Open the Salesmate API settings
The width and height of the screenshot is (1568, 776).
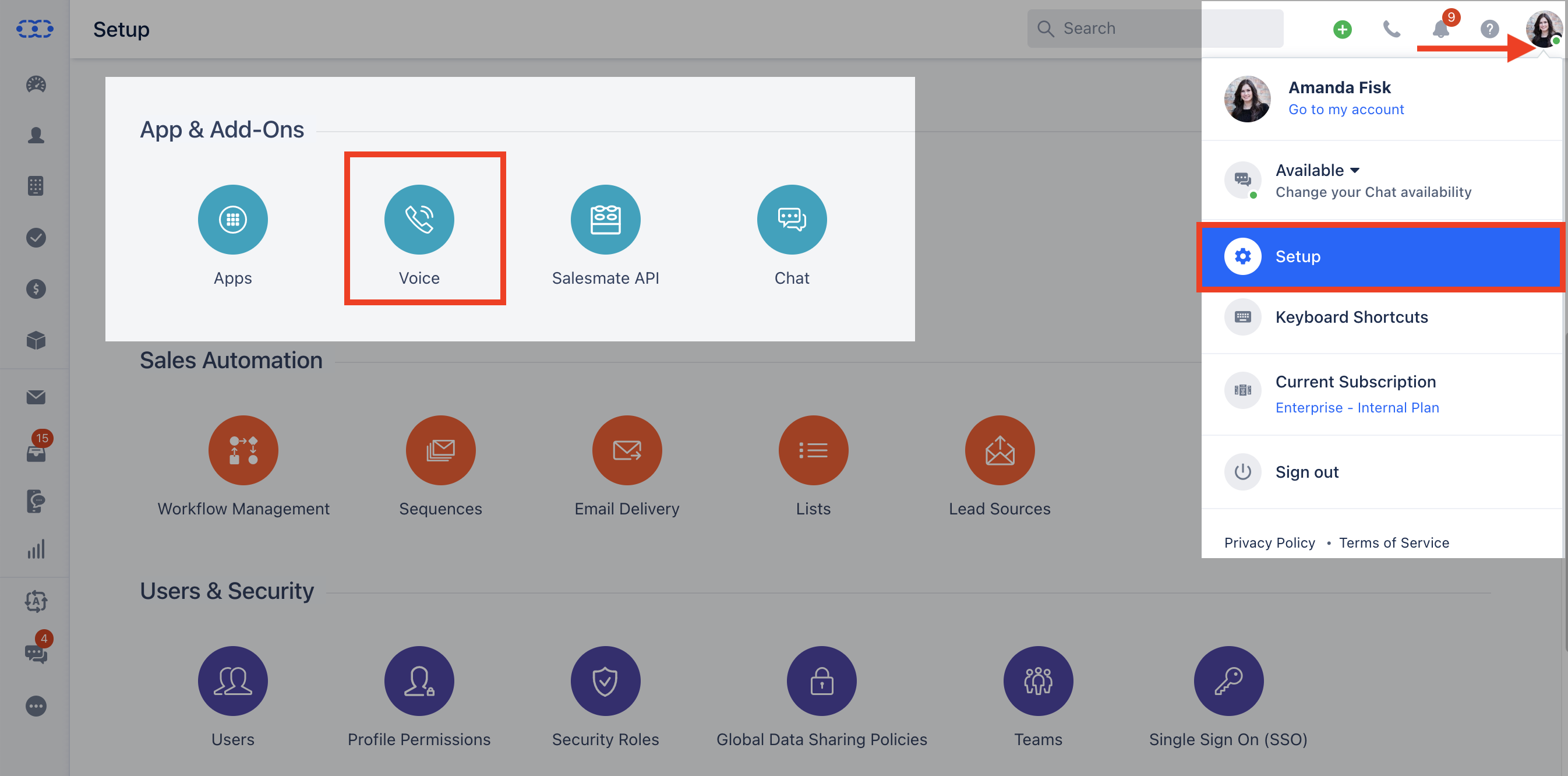(x=605, y=220)
